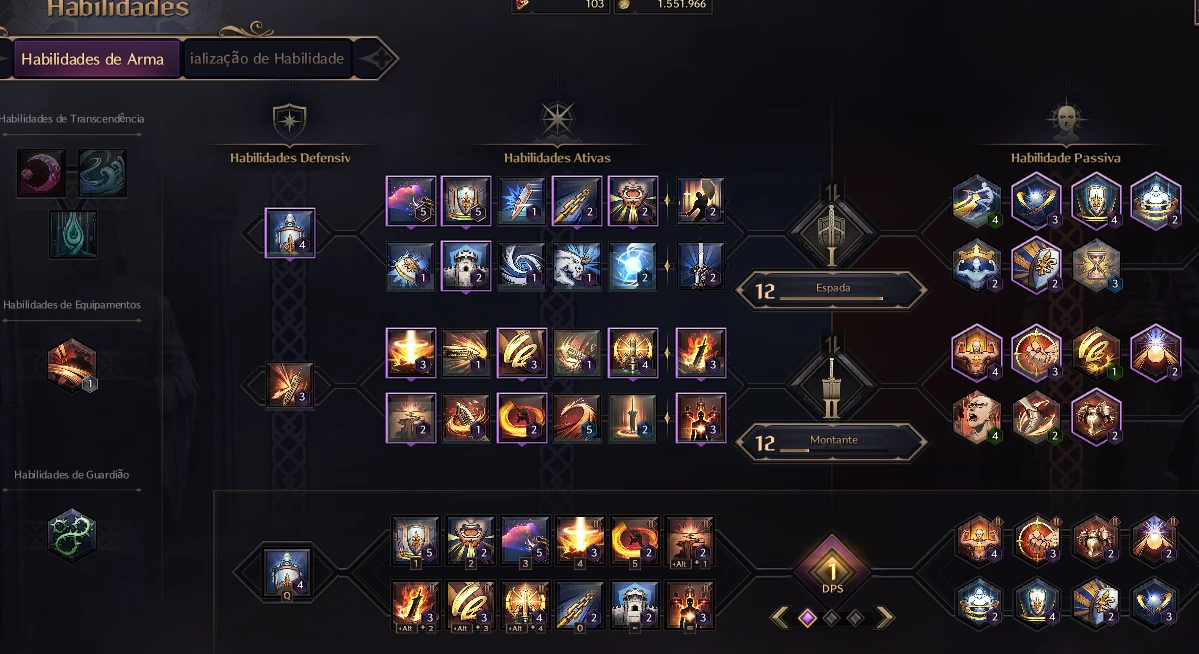Click the diamond arrow beside the skill tabs
The height and width of the screenshot is (654, 1199).
click(376, 58)
